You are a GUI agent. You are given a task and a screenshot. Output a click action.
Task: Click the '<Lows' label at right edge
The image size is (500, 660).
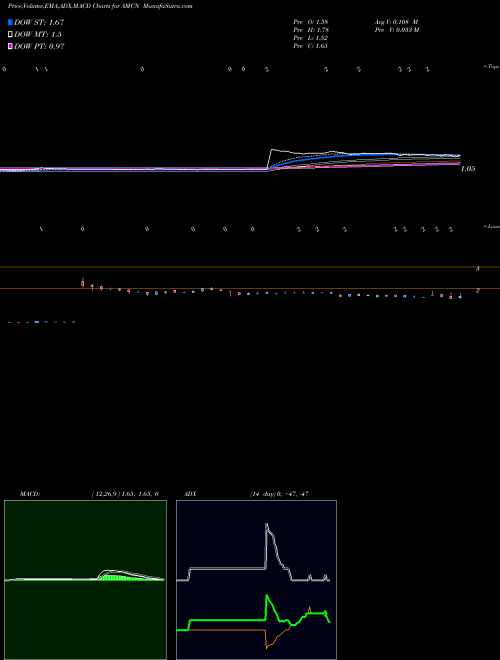point(492,226)
